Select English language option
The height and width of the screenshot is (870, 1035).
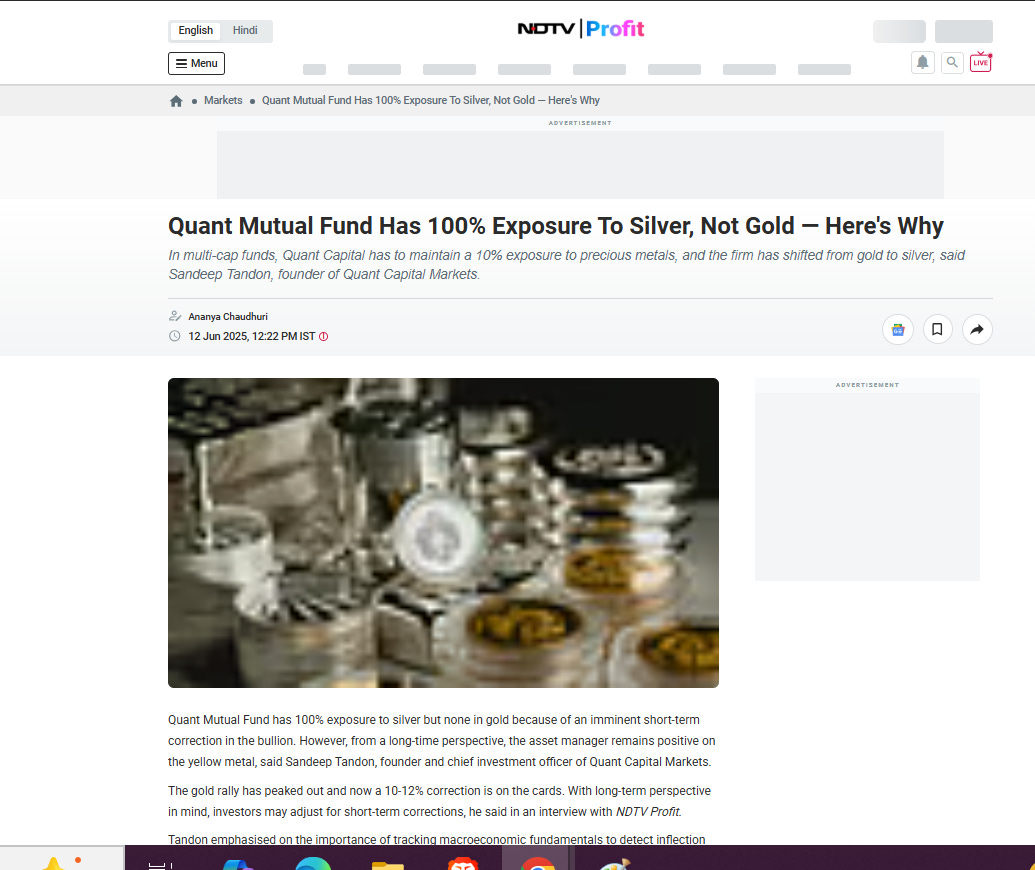pos(195,30)
